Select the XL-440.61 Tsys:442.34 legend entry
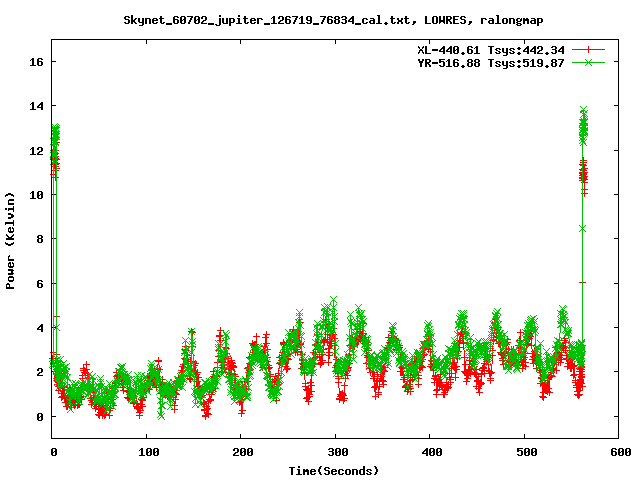This screenshot has width=640, height=480. pos(491,50)
